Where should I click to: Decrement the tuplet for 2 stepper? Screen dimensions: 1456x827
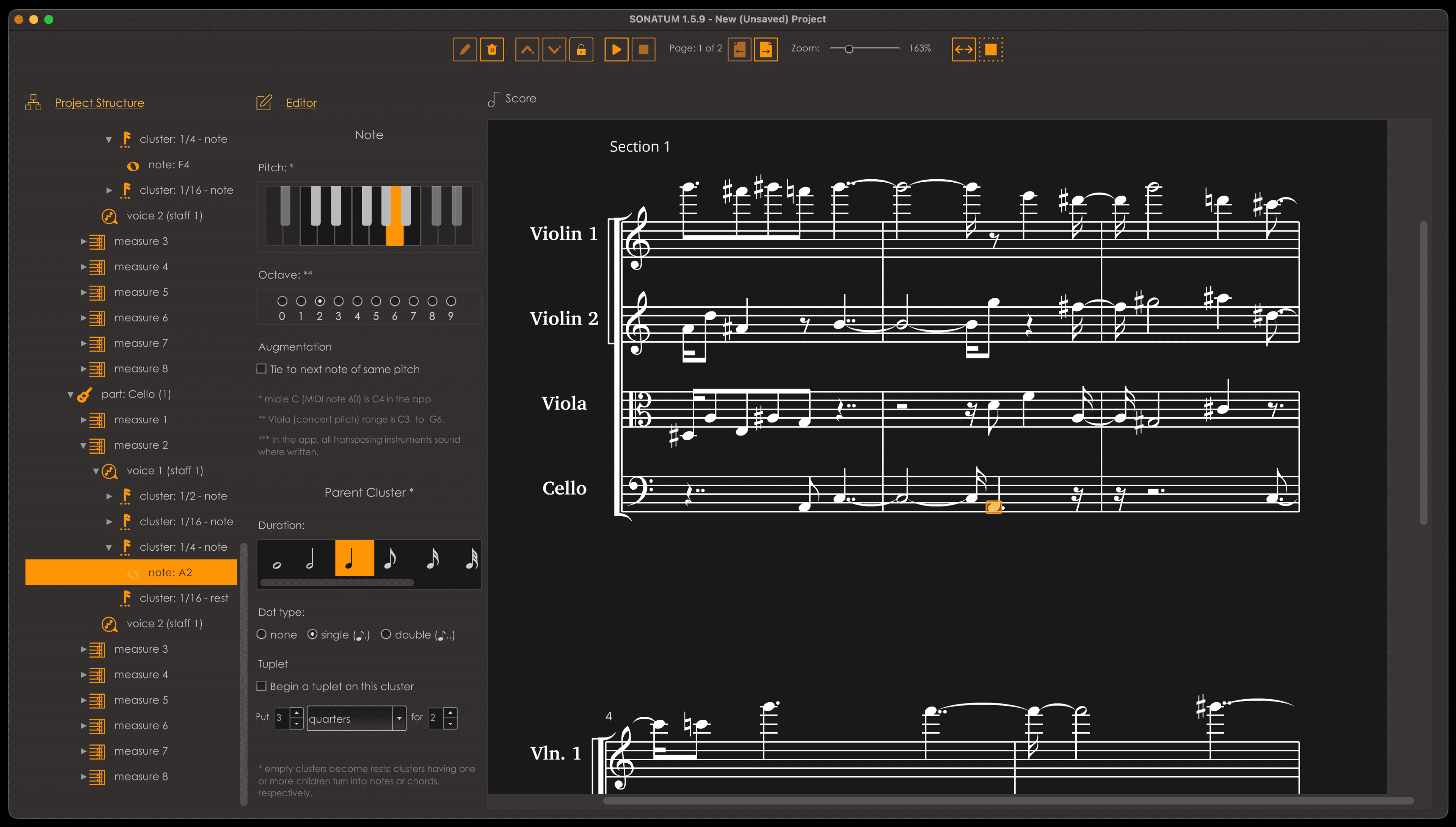click(450, 724)
